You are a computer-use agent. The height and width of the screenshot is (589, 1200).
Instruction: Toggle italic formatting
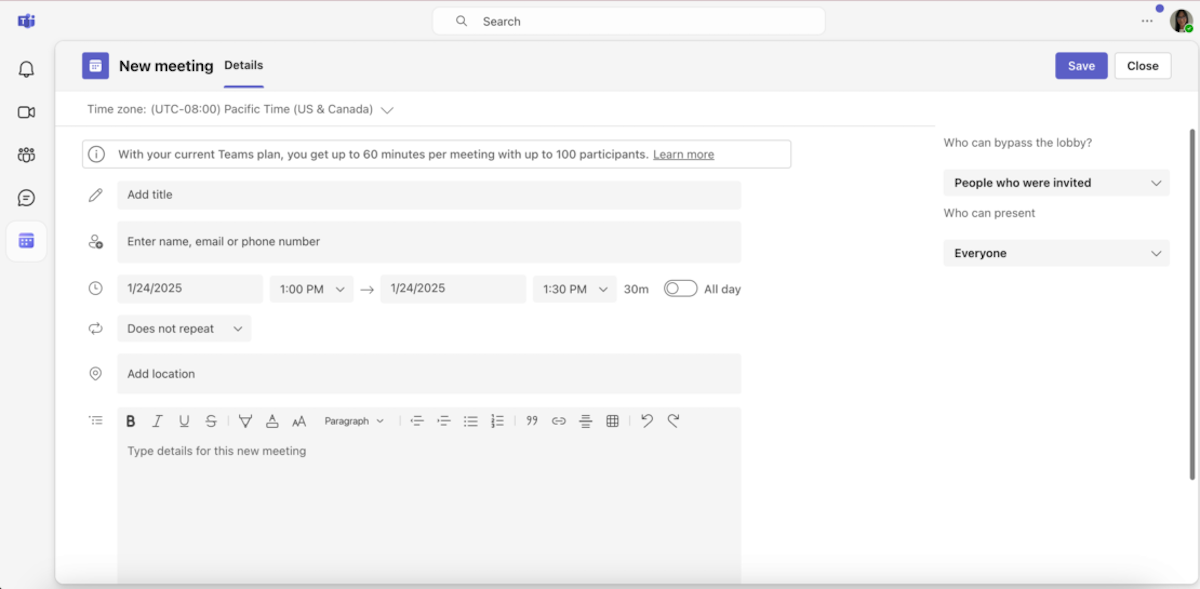[x=157, y=420]
